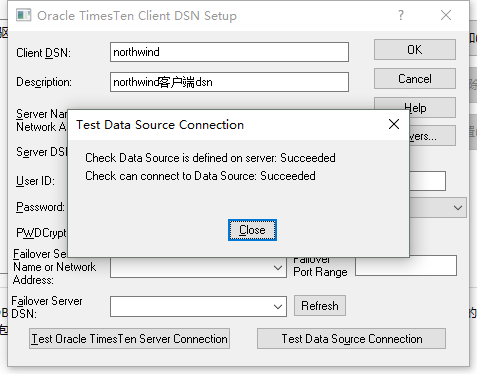Click the Cancel button in DSN Setup
This screenshot has height=374, width=477.
(415, 79)
